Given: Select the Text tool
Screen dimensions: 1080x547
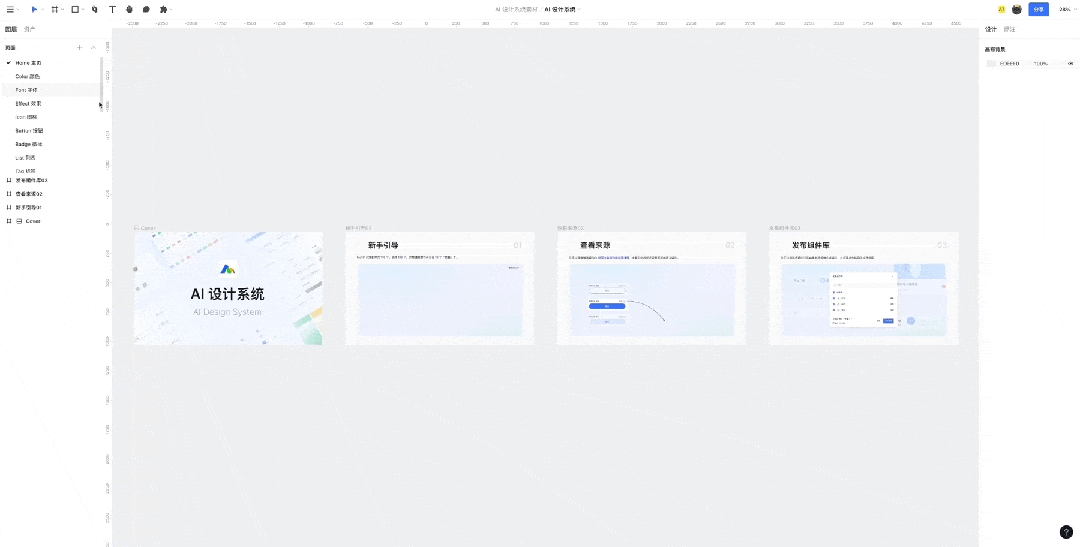Looking at the screenshot, I should click(x=112, y=9).
